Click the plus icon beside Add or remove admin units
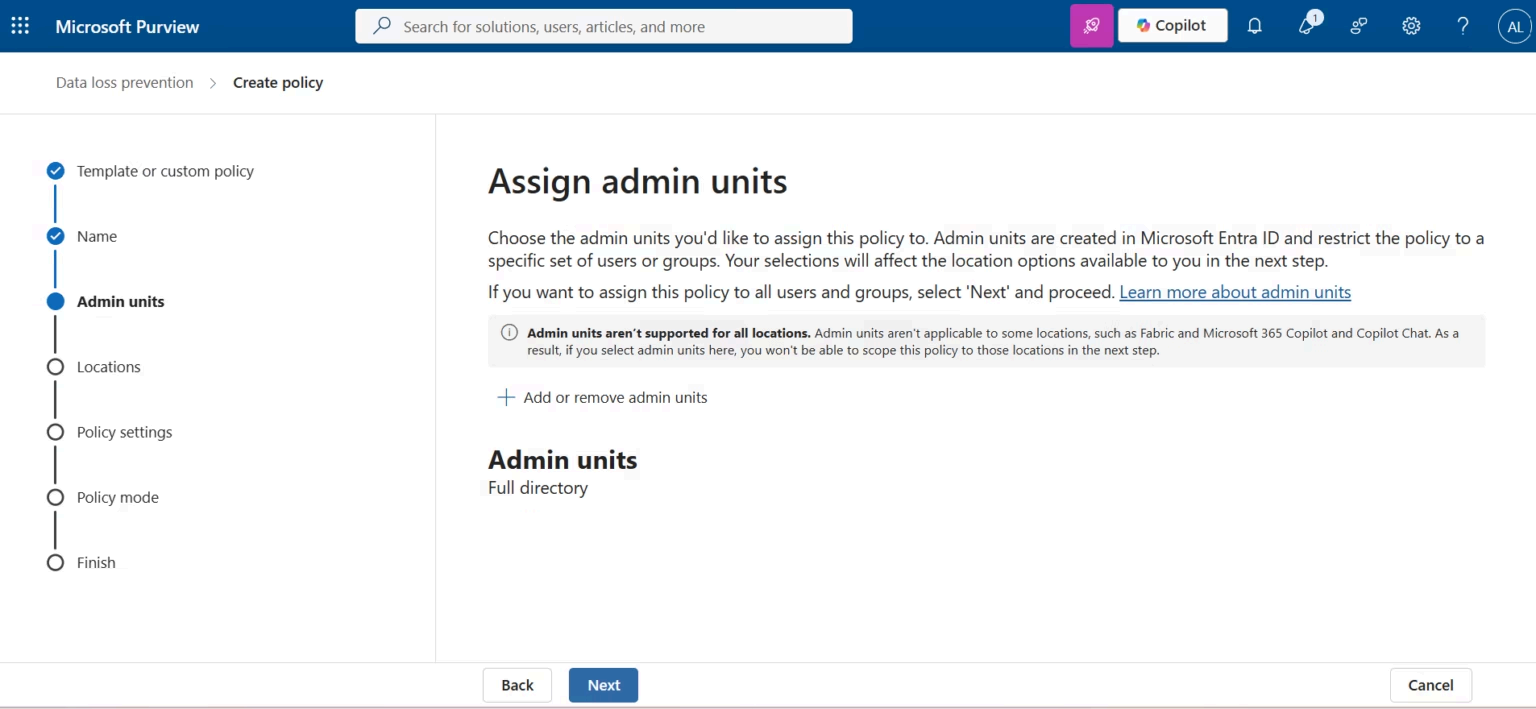The width and height of the screenshot is (1536, 709). [506, 397]
